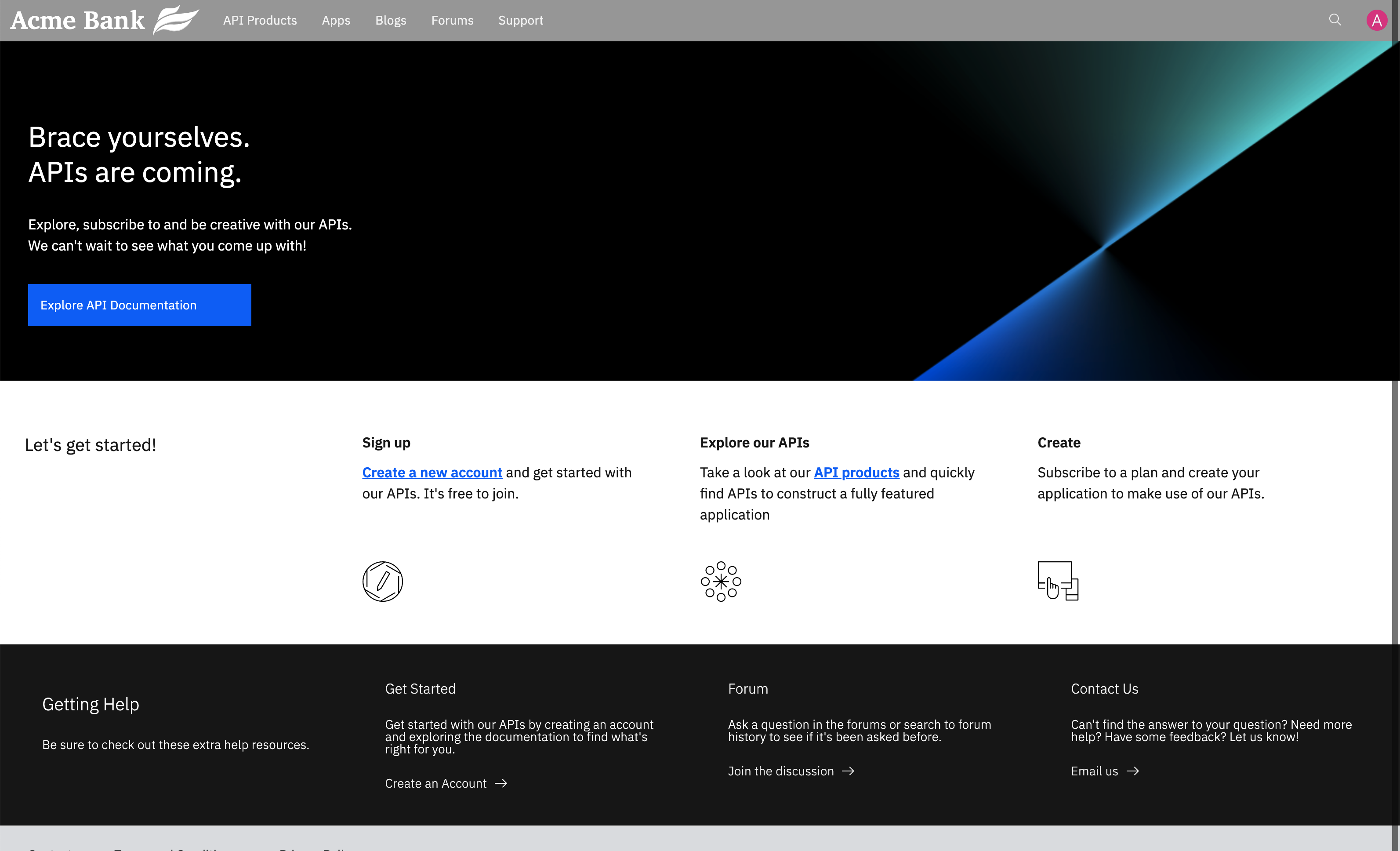Click the pencil icon under Sign up
This screenshot has height=851, width=1400.
pyautogui.click(x=382, y=581)
